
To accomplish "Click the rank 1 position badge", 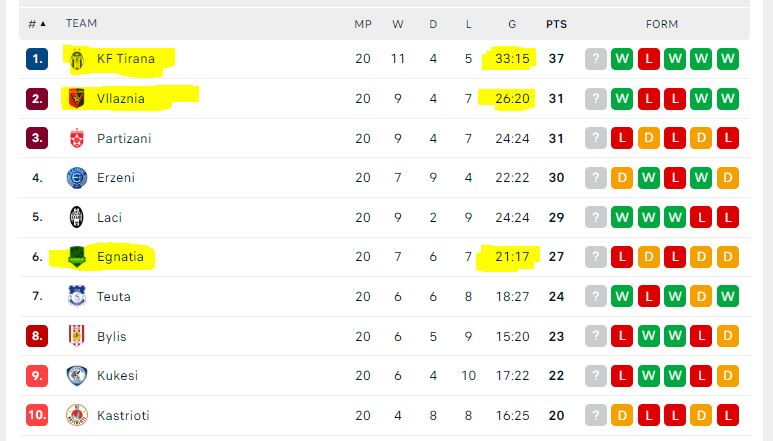I will pyautogui.click(x=37, y=59).
